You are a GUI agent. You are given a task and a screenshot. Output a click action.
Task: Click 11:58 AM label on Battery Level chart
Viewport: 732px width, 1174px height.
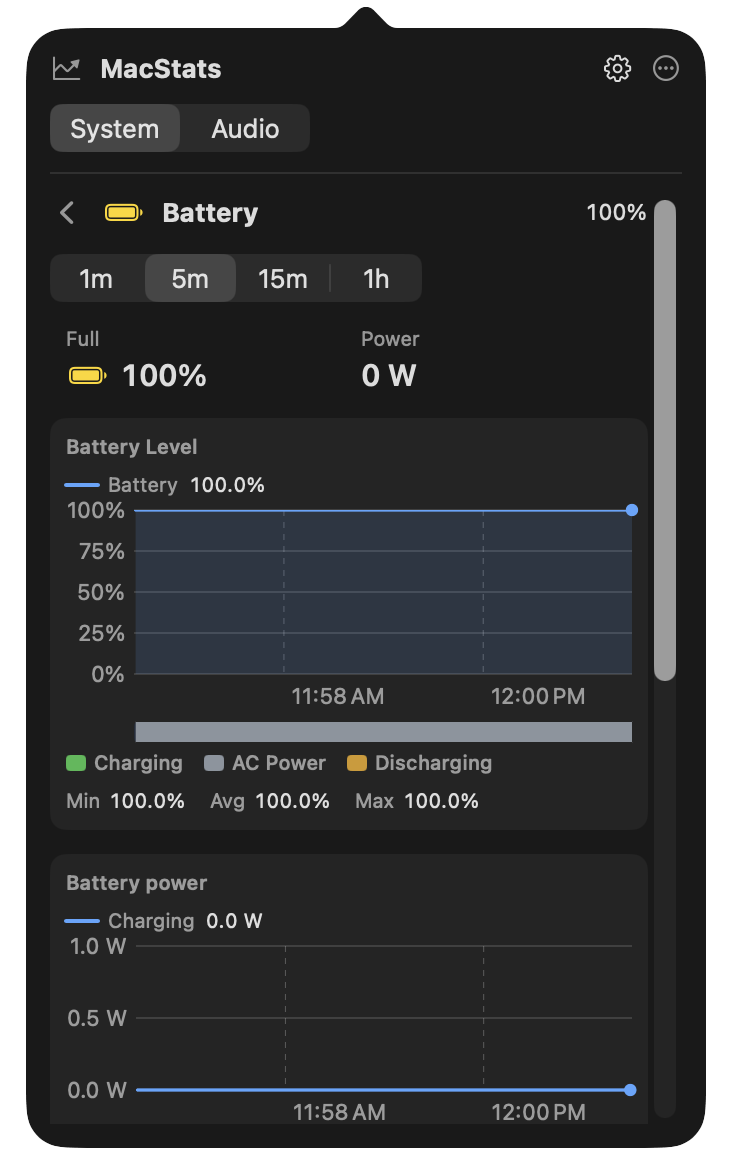point(338,696)
